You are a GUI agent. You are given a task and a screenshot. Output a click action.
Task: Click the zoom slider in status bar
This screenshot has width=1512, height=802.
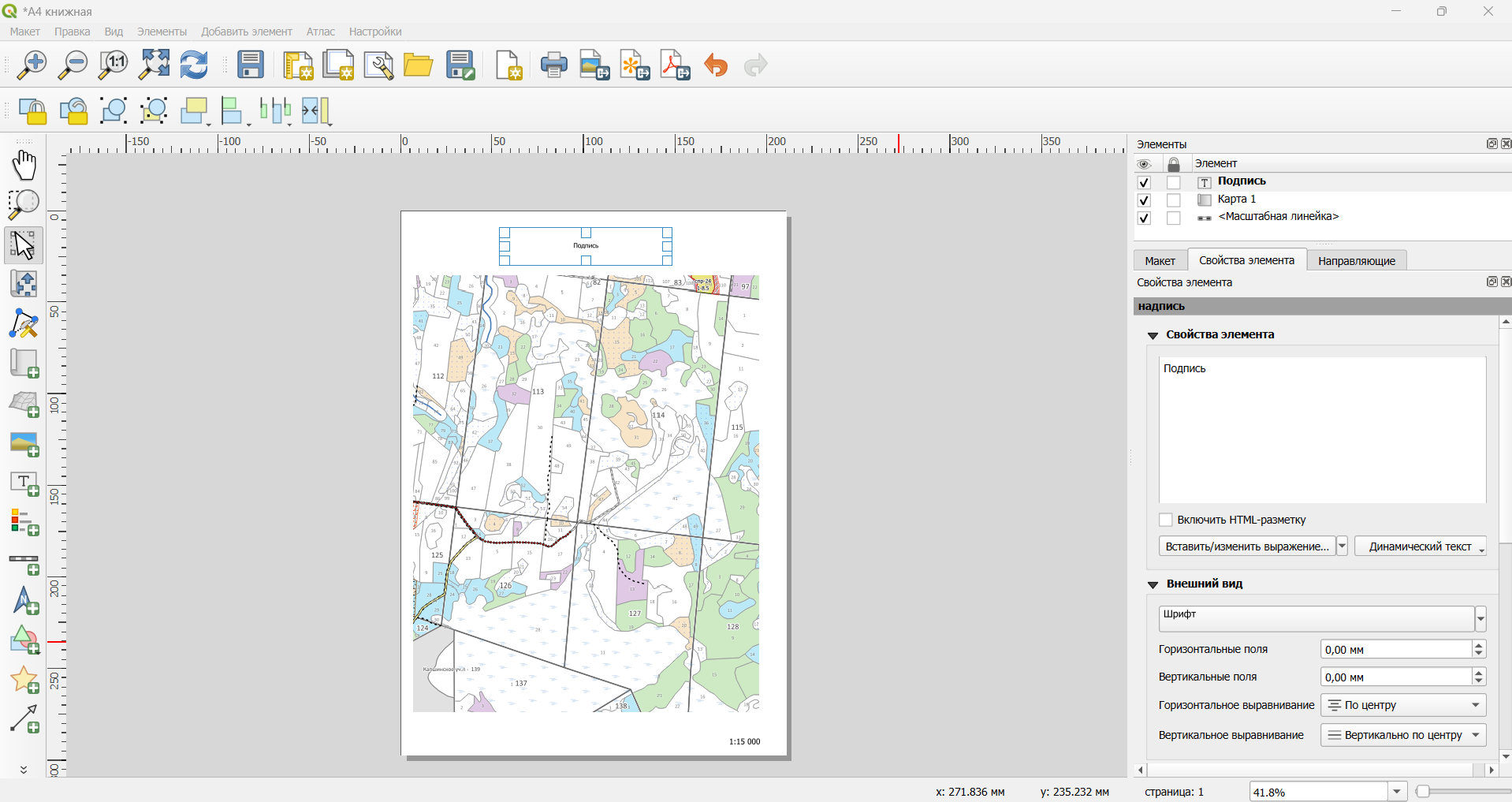coord(1463,792)
